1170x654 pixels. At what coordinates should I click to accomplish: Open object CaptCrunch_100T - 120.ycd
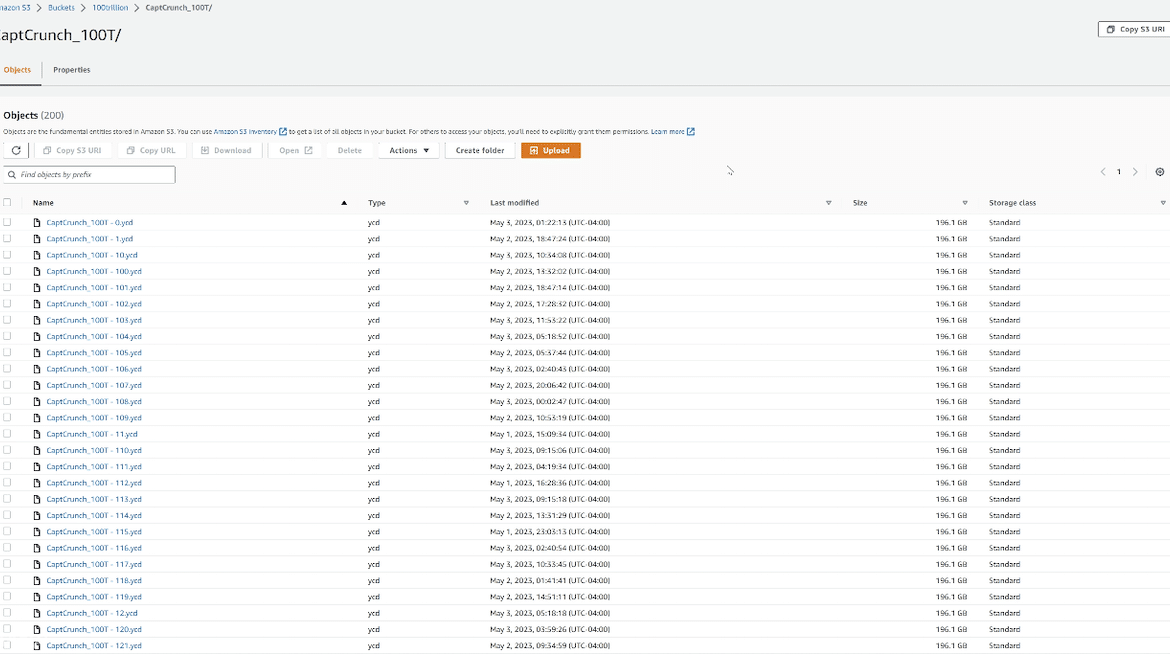coord(94,629)
